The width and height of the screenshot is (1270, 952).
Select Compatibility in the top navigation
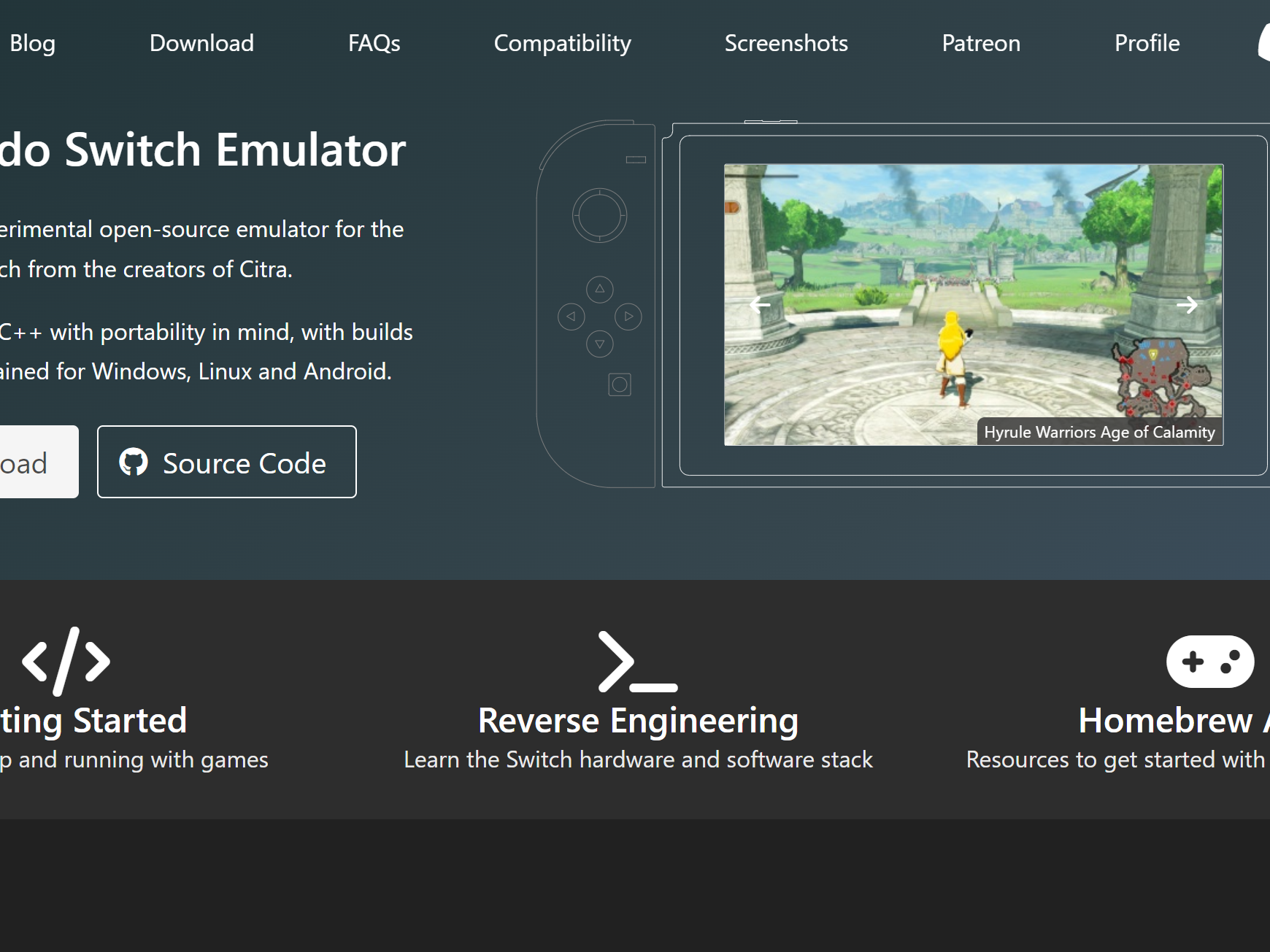pos(562,43)
